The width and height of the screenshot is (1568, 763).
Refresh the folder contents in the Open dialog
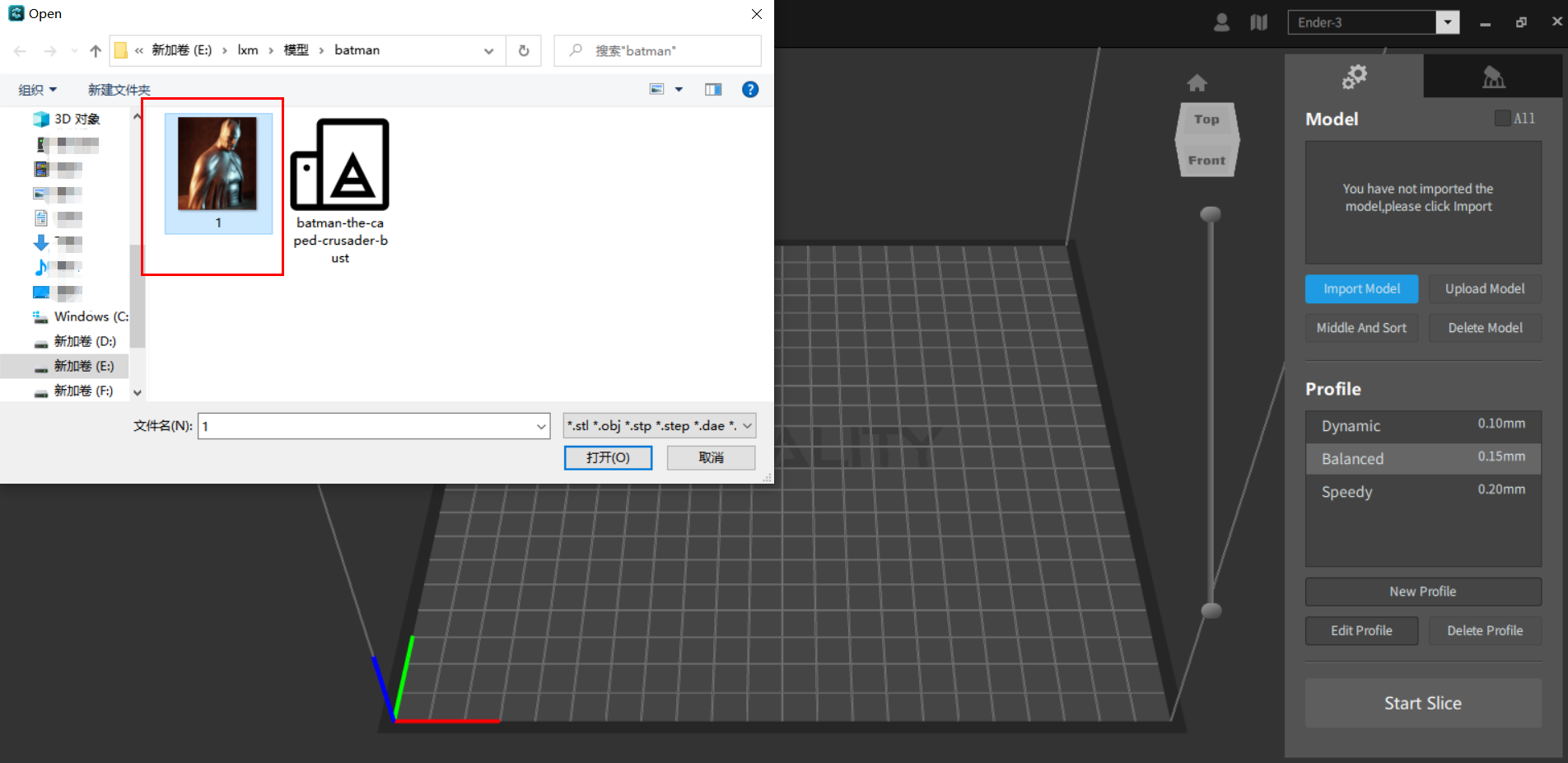[524, 50]
